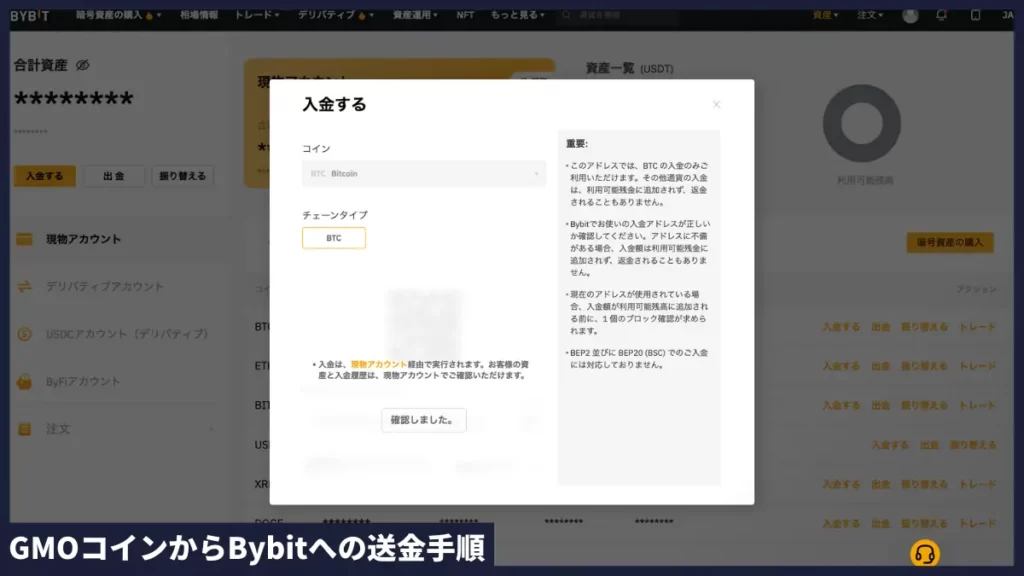Open the NFT page
This screenshot has height=576, width=1024.
[x=465, y=15]
